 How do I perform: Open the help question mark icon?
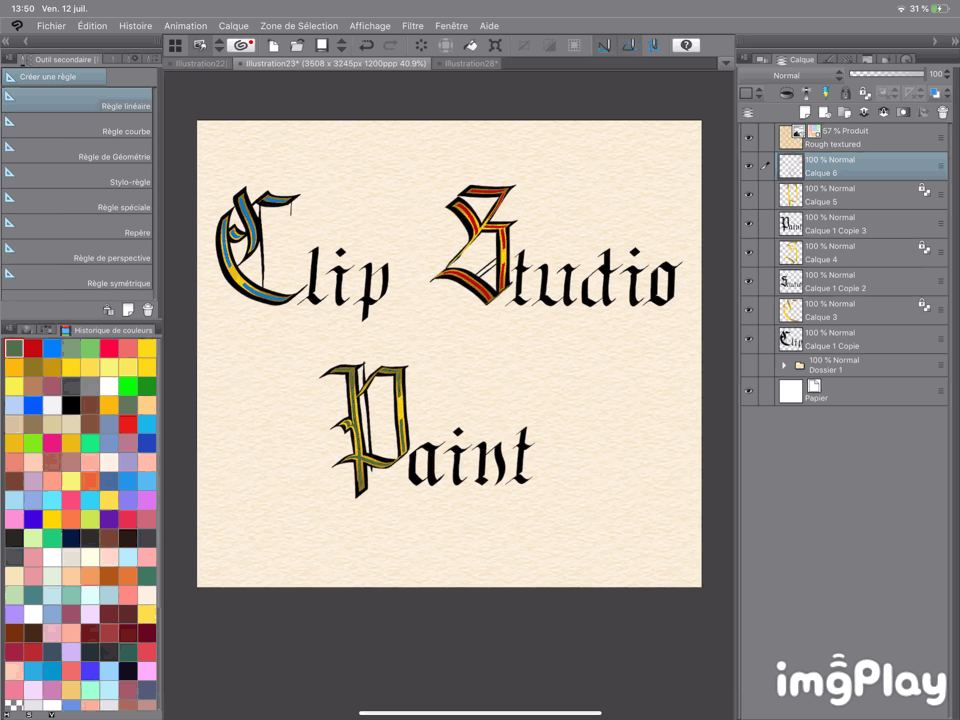(x=686, y=45)
